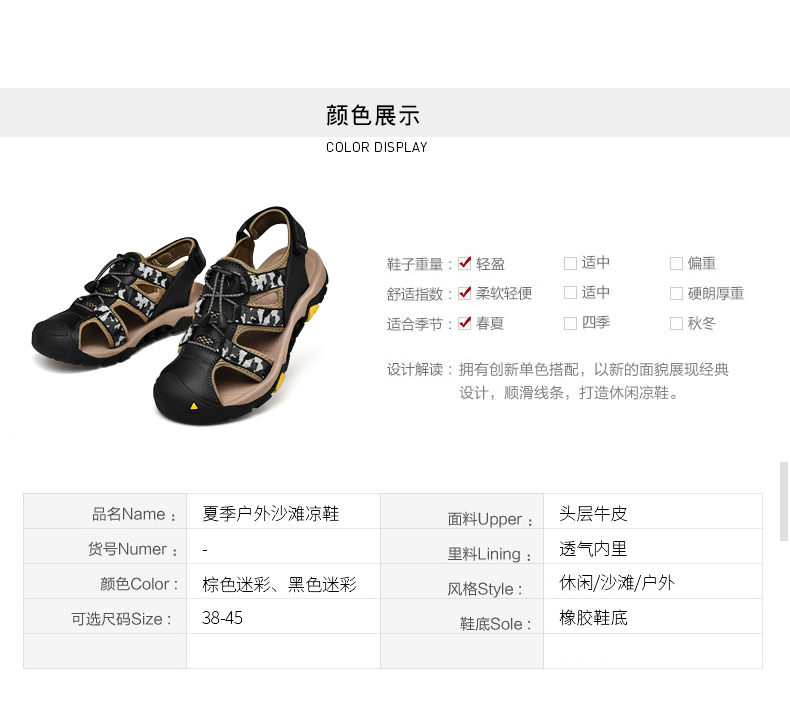
Task: Enable the 硬朗厚重 checkbox
Action: click(x=676, y=293)
